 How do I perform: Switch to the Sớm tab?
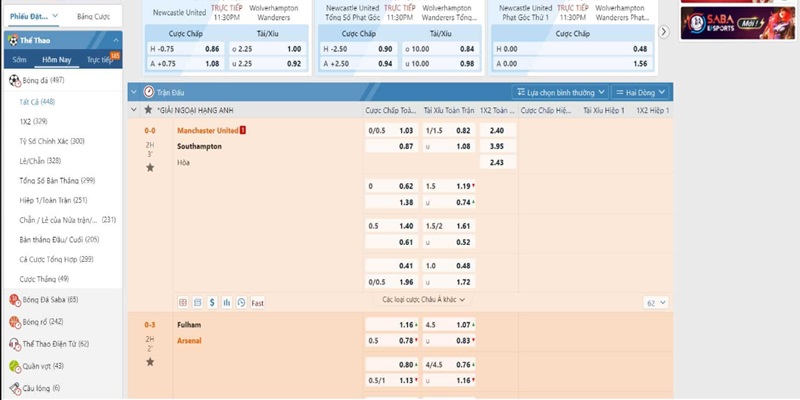coord(19,60)
